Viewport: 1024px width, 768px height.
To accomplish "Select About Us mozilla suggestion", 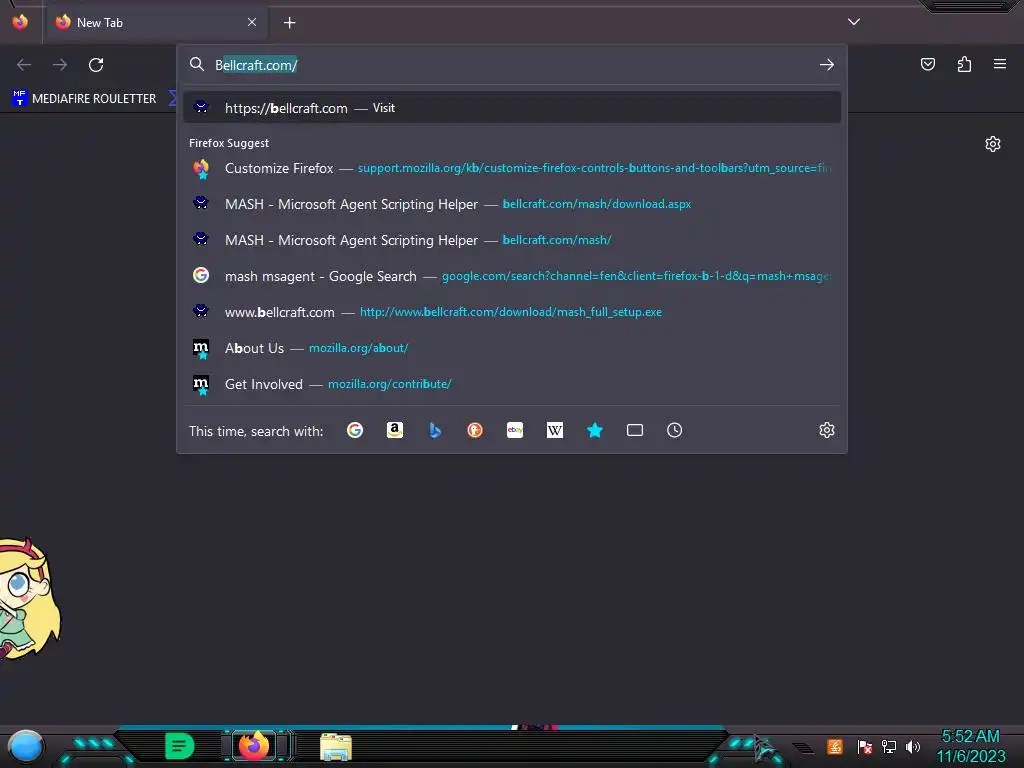I will [512, 347].
